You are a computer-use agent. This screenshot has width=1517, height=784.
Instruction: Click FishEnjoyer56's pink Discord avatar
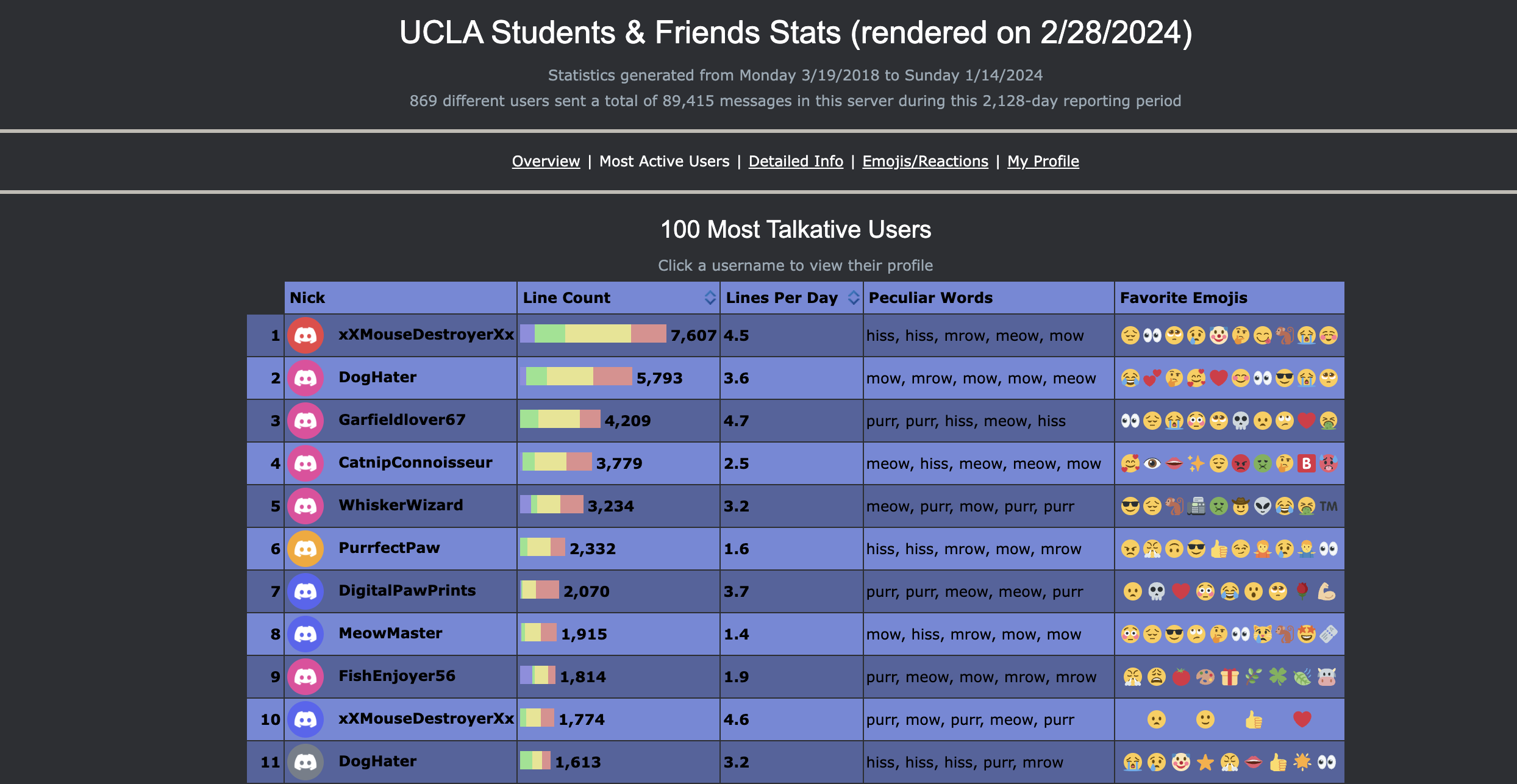[305, 677]
